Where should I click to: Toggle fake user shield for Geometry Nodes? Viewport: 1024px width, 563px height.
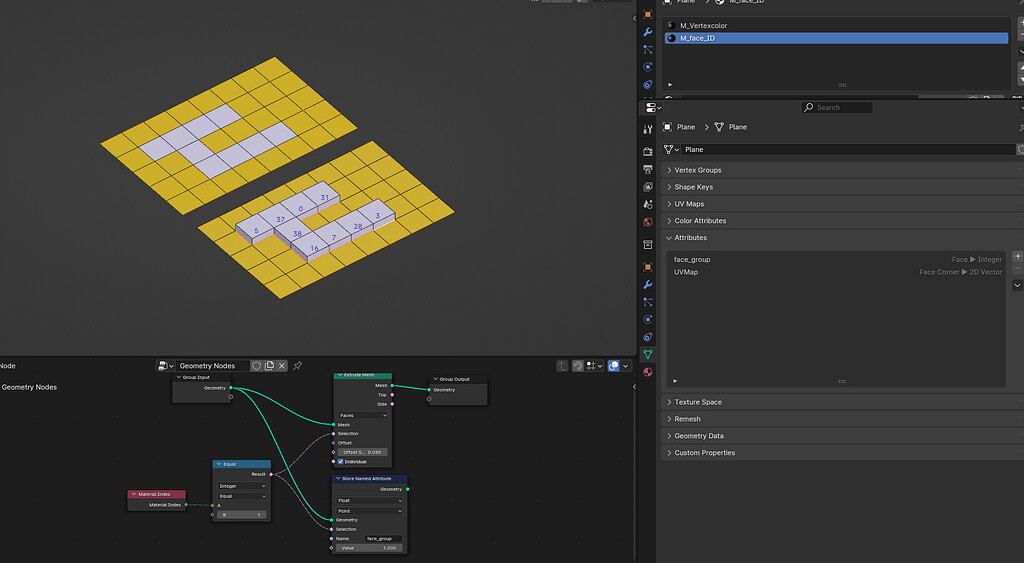pyautogui.click(x=257, y=366)
